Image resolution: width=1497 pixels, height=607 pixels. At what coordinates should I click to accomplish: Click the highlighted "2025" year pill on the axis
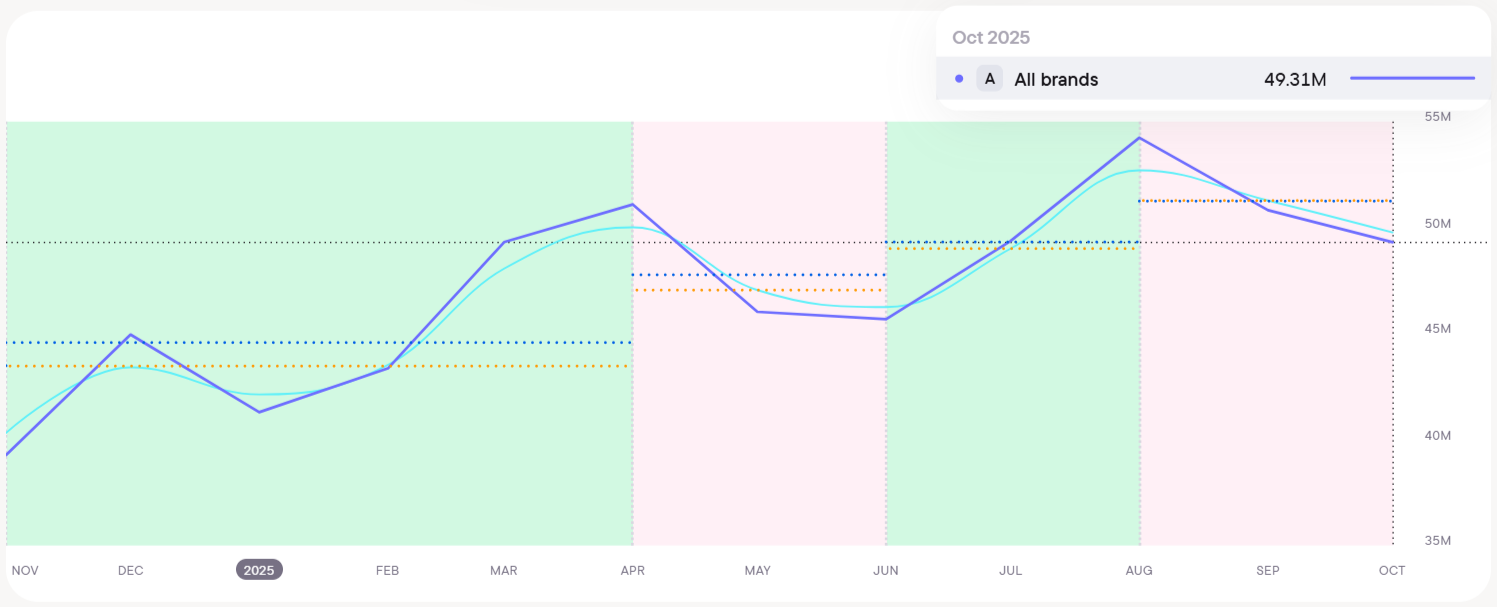coord(259,570)
